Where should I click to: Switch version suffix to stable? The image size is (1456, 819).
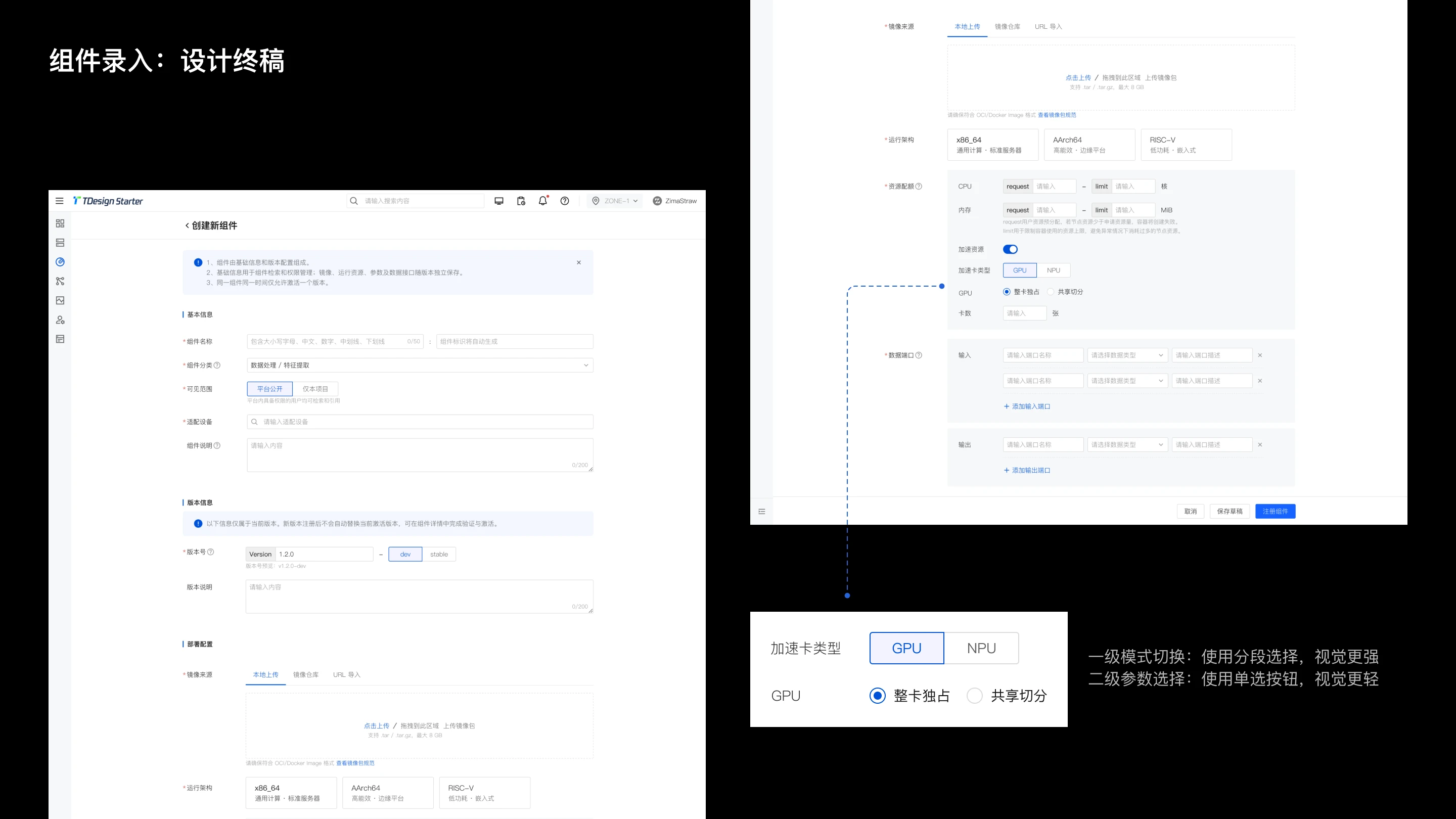tap(439, 554)
